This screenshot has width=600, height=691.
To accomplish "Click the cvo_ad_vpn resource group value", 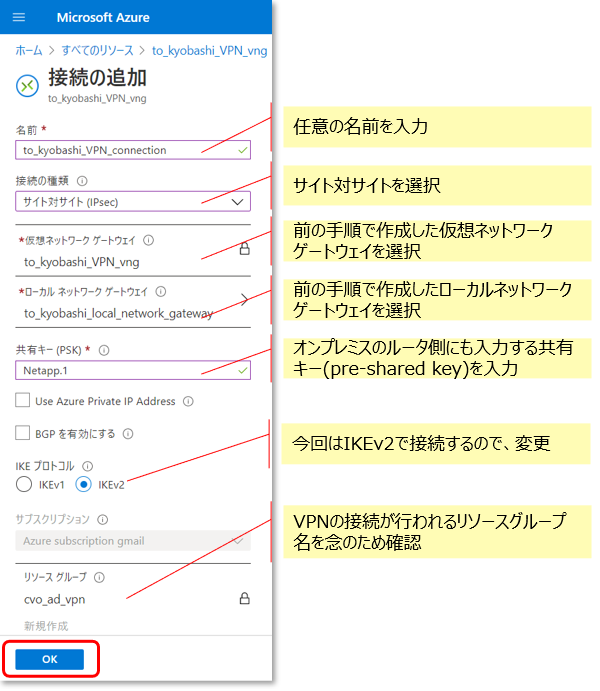I will [x=55, y=599].
